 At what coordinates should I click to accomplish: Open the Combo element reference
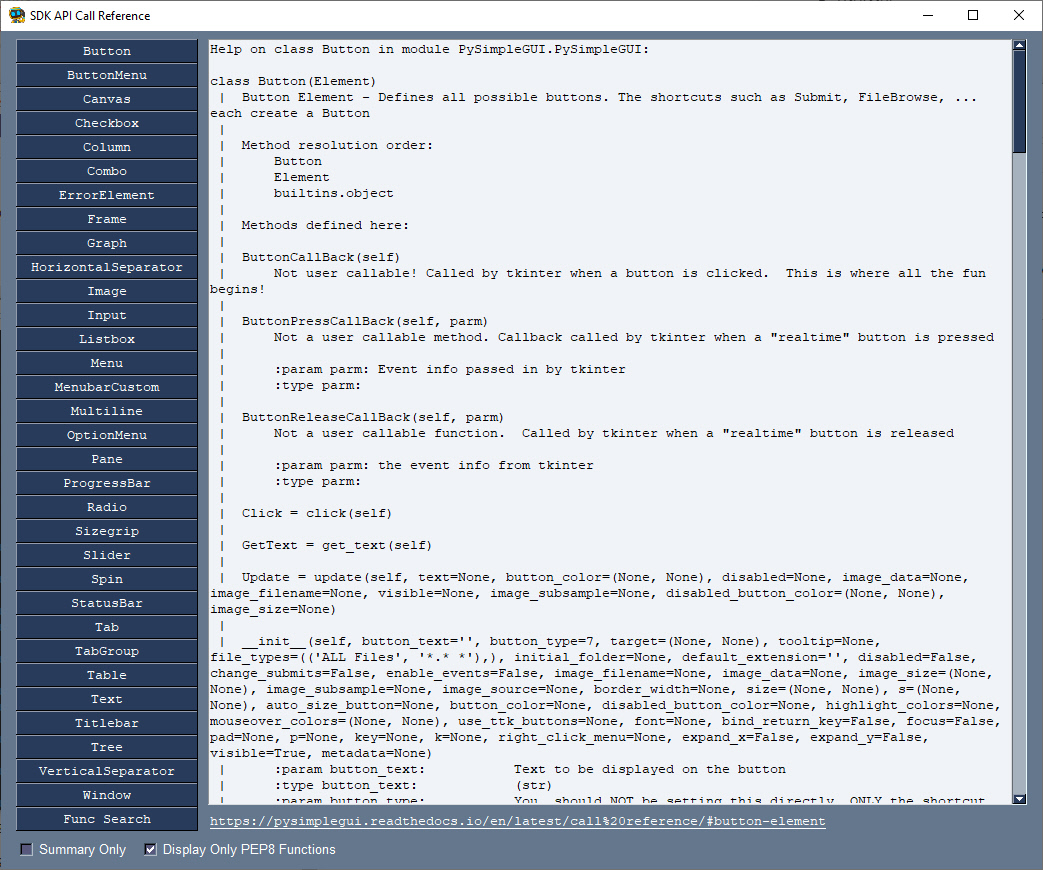pos(107,171)
